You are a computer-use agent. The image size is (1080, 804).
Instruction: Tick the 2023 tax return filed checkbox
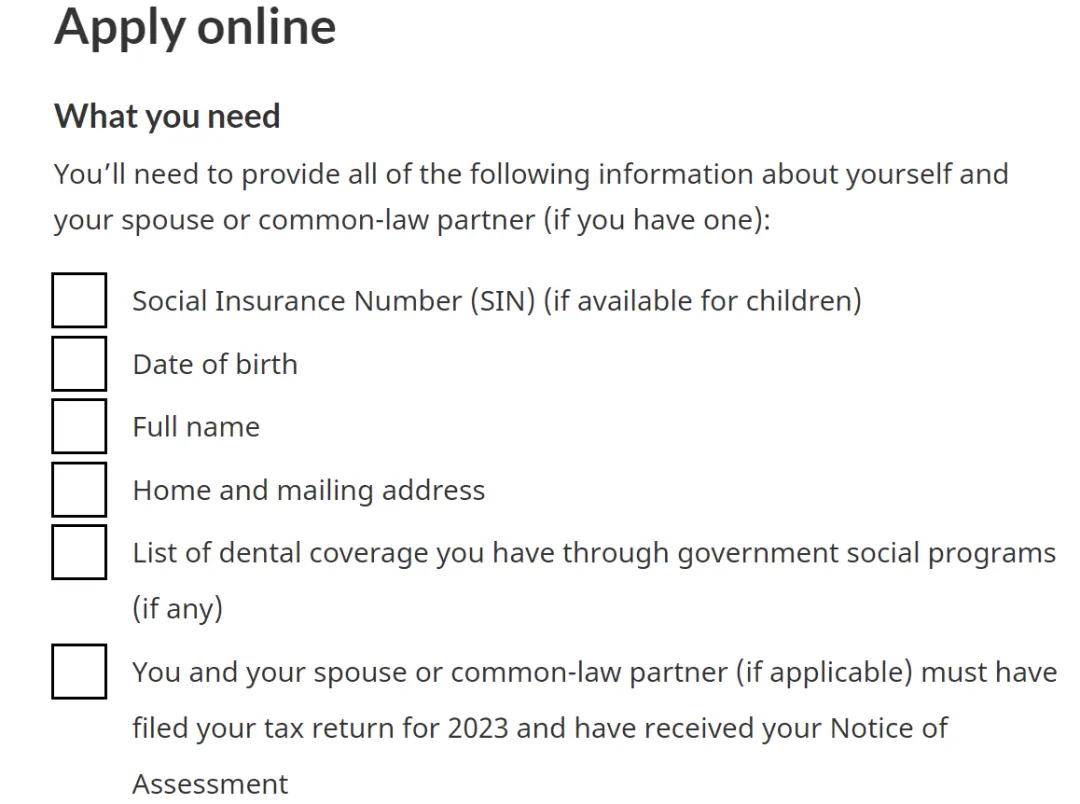pos(79,672)
